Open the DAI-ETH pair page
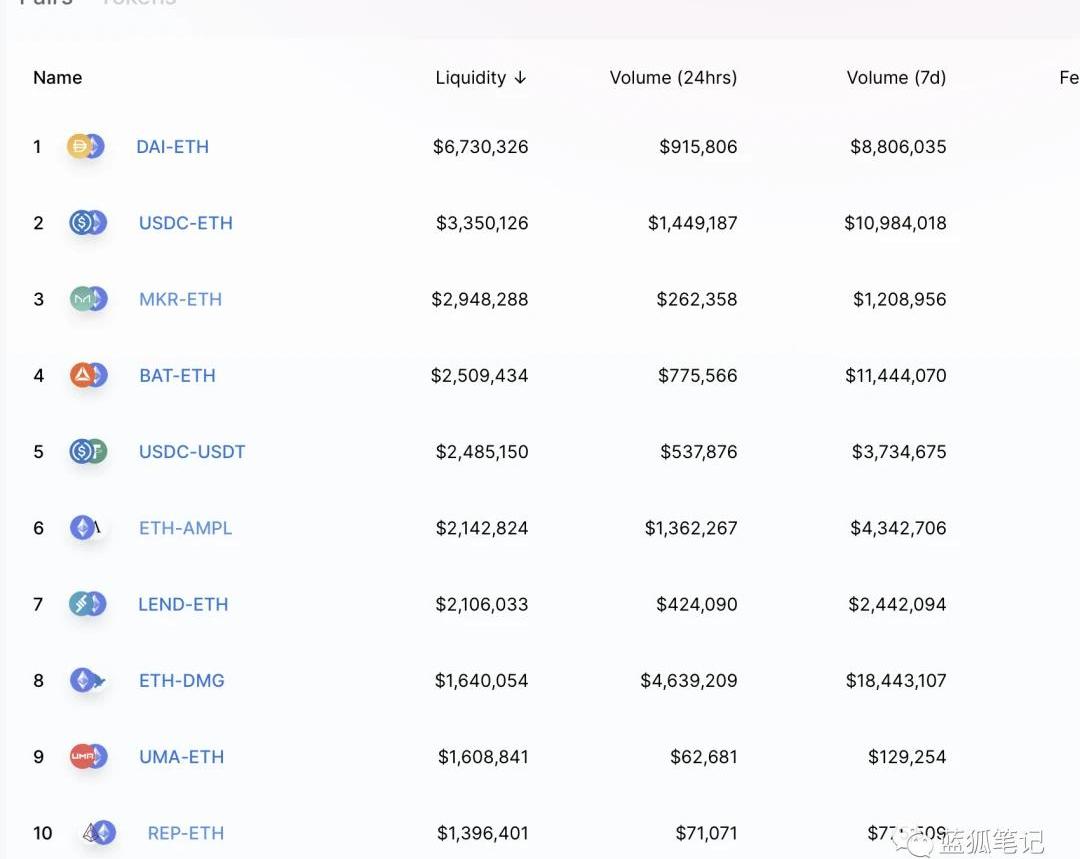Image resolution: width=1080 pixels, height=859 pixels. (172, 147)
